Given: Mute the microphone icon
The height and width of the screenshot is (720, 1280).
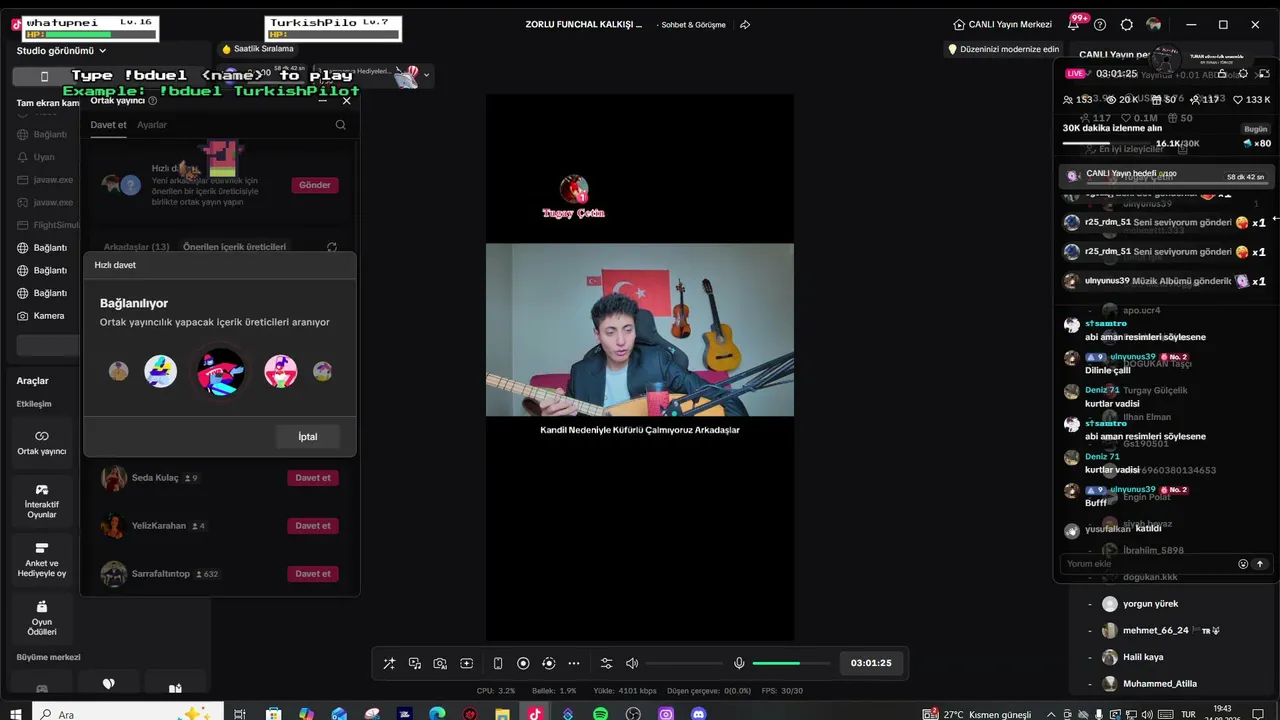Looking at the screenshot, I should [x=739, y=663].
